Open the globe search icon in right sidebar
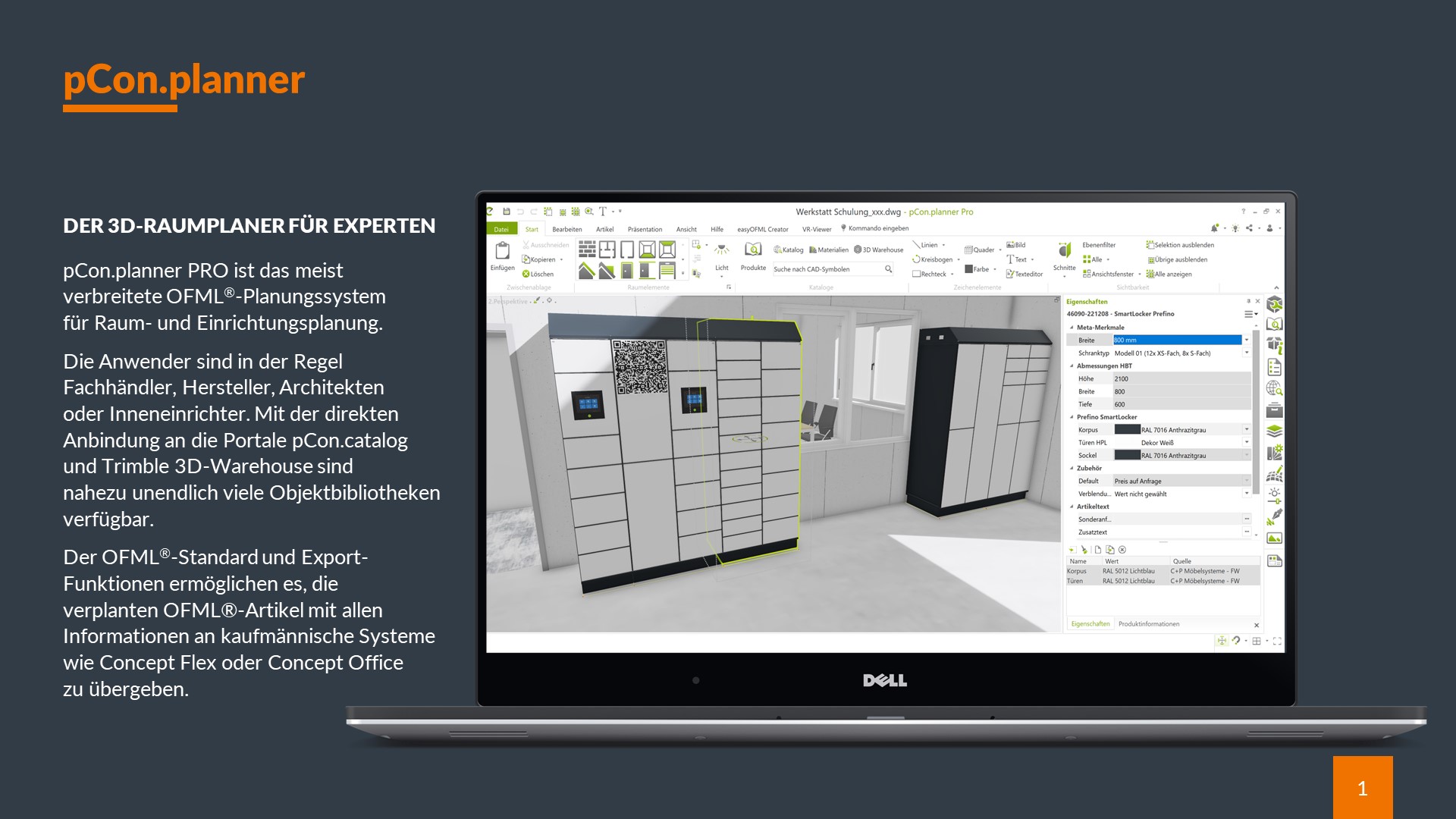The width and height of the screenshot is (1456, 819). tap(1275, 388)
